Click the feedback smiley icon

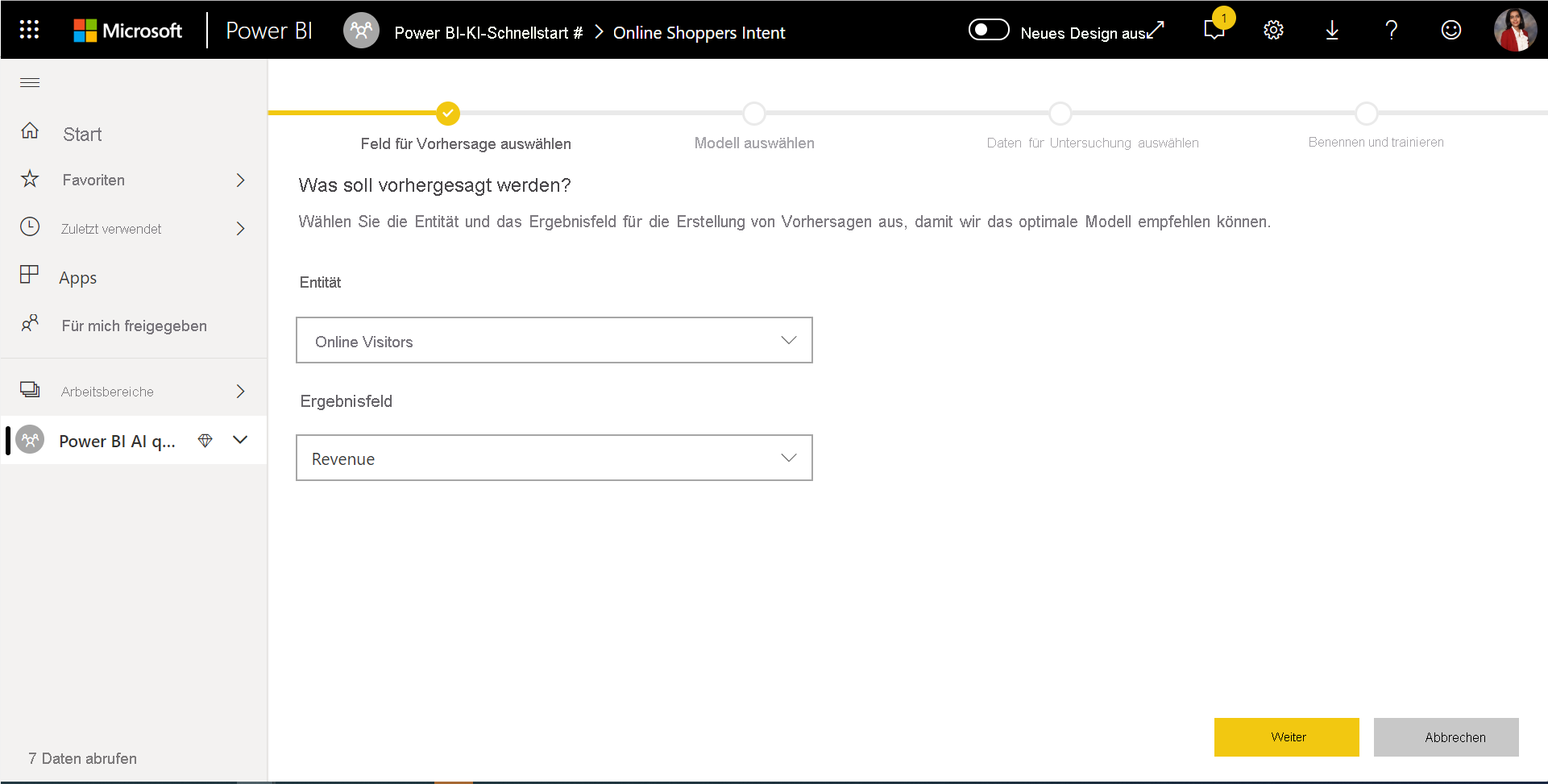[x=1450, y=30]
